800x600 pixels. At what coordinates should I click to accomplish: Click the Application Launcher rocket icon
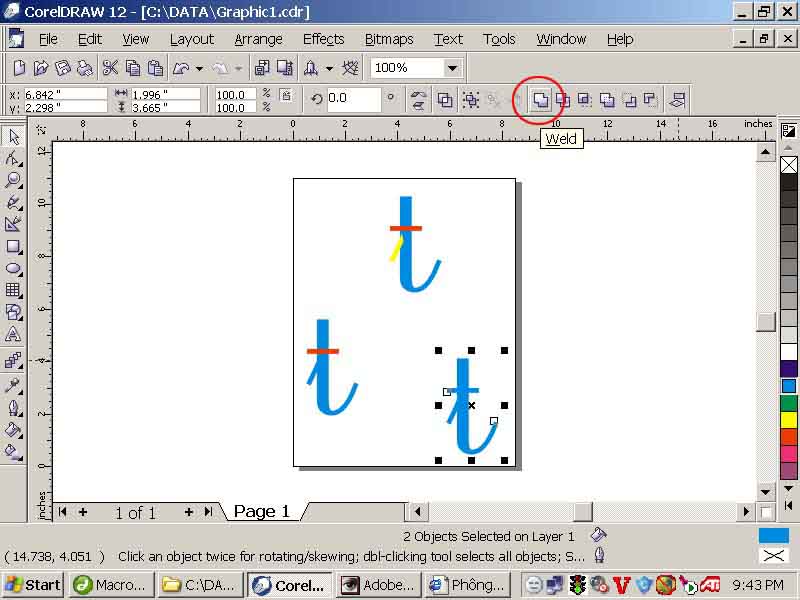[311, 68]
